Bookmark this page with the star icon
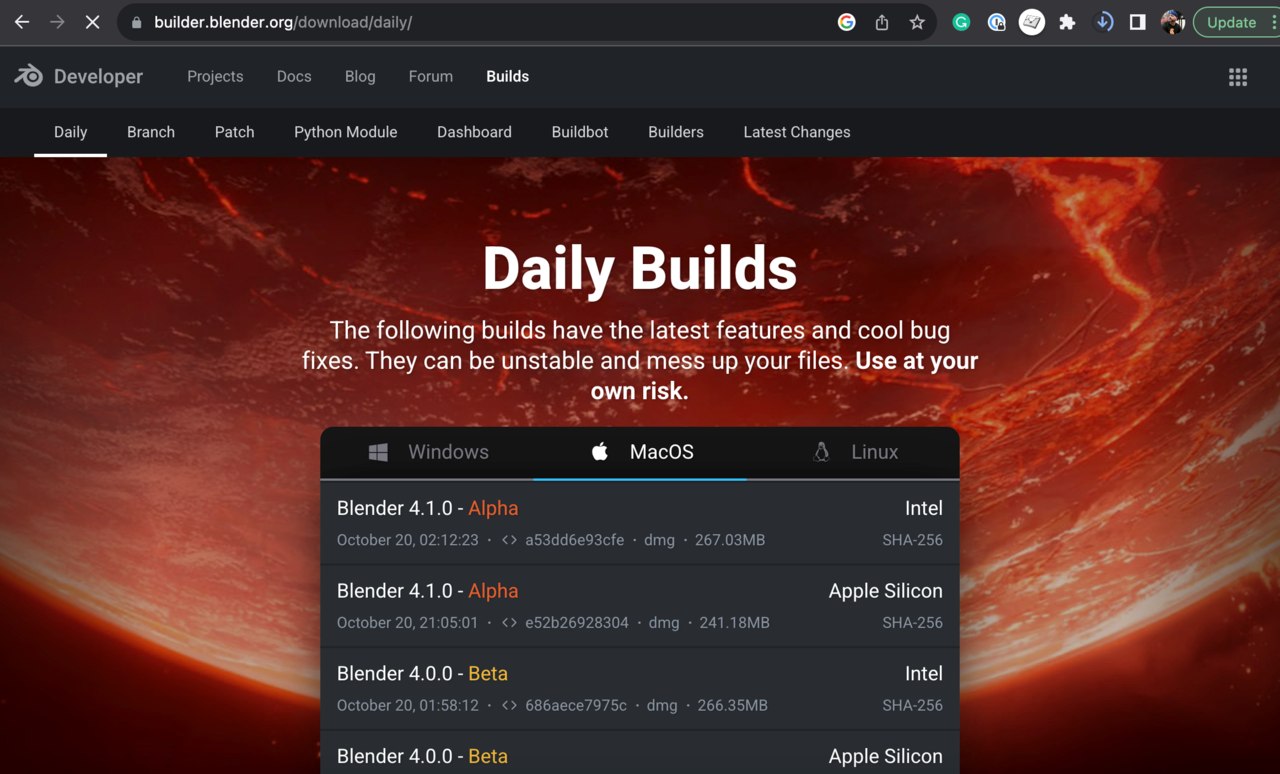This screenshot has height=774, width=1280. (x=917, y=22)
